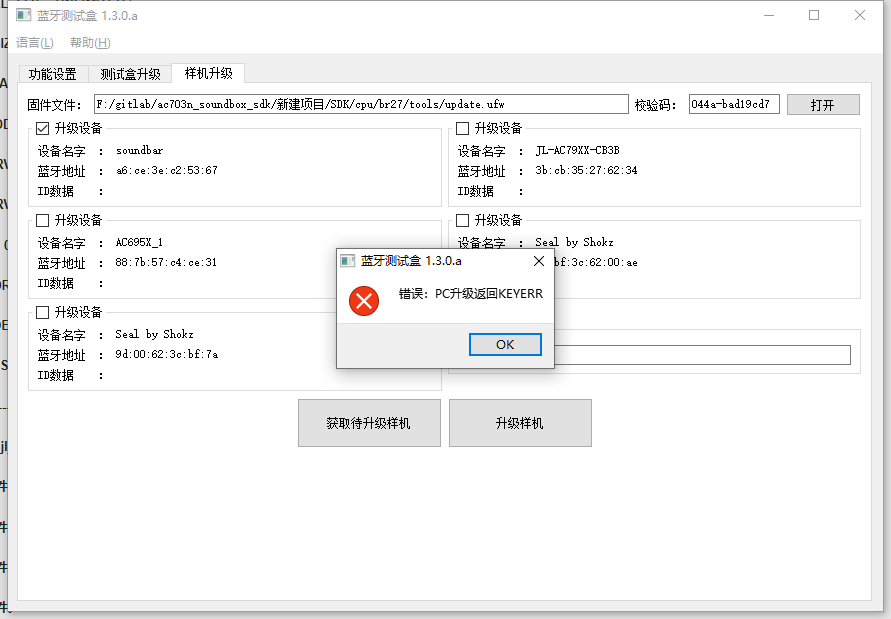Focus the 固件文件 path input field
The height and width of the screenshot is (619, 891).
[361, 104]
